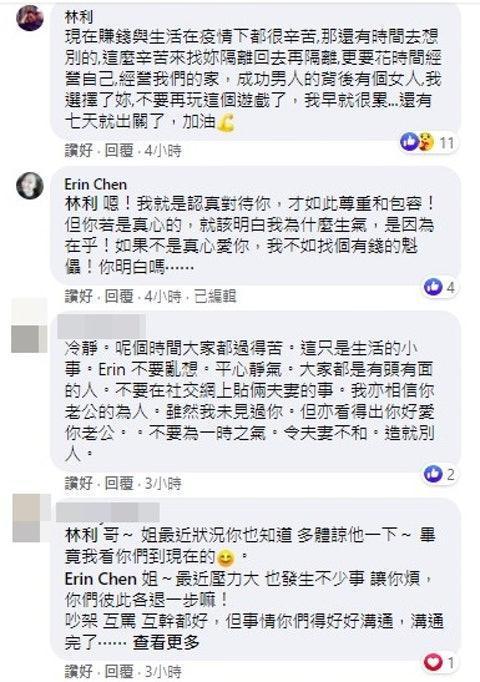Open Erin Chen name link

click(96, 184)
